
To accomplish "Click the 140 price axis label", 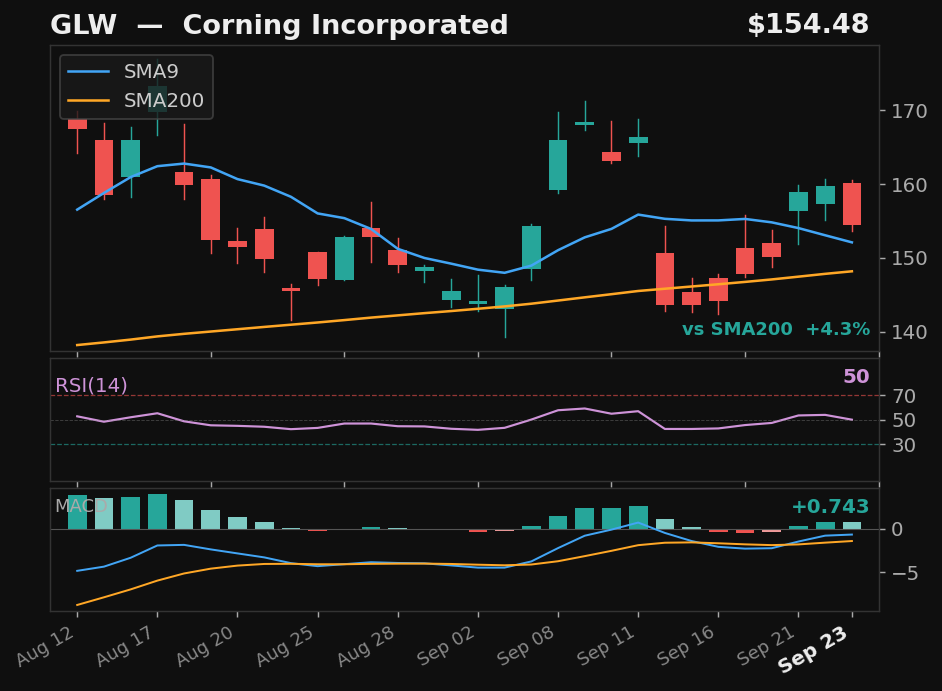I will point(909,332).
